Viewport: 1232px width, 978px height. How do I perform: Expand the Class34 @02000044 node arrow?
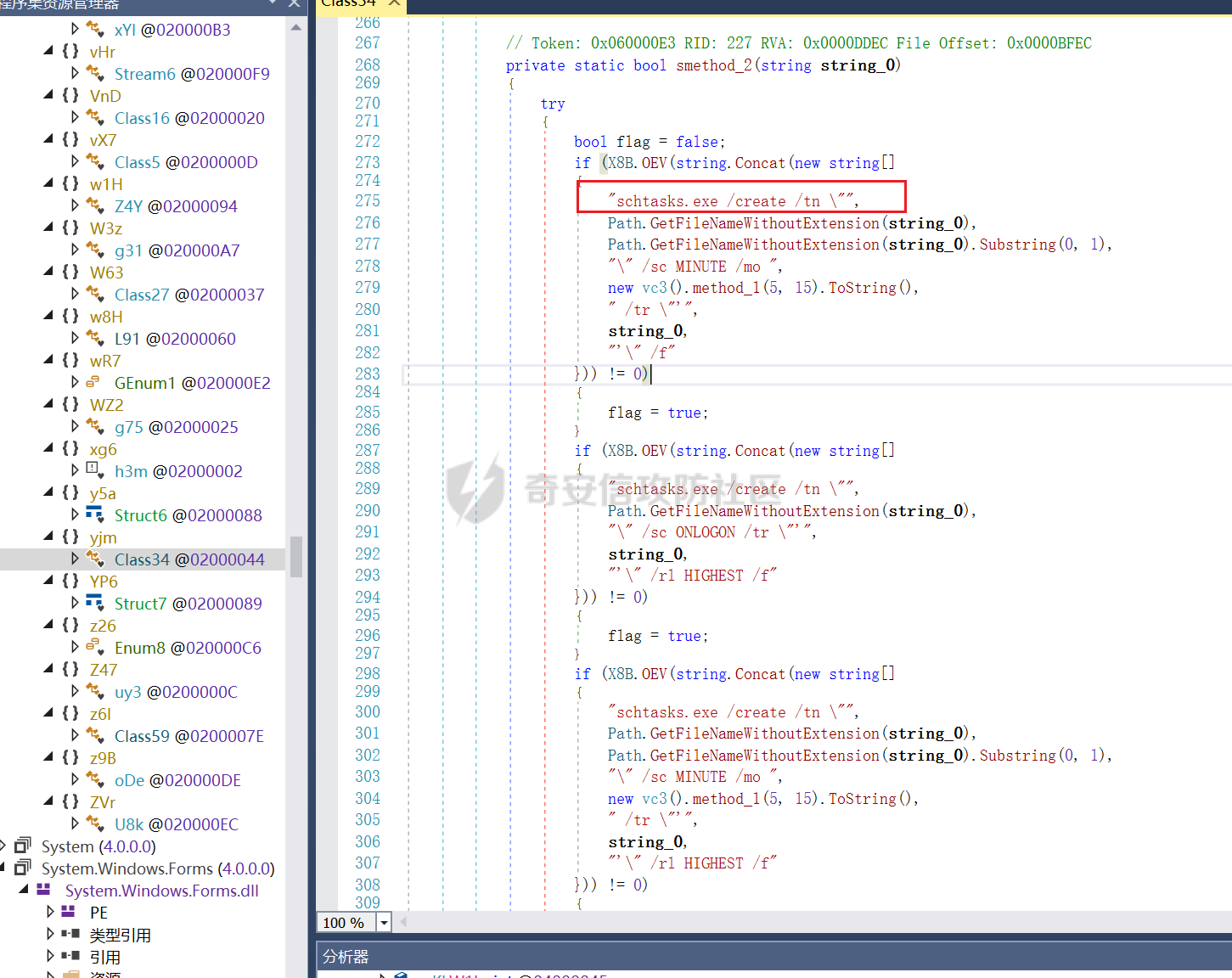75,559
